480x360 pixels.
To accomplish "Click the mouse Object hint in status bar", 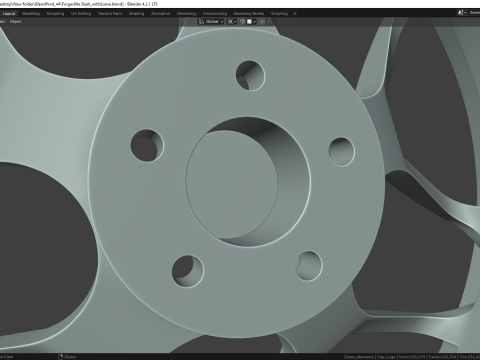I will point(67,357).
